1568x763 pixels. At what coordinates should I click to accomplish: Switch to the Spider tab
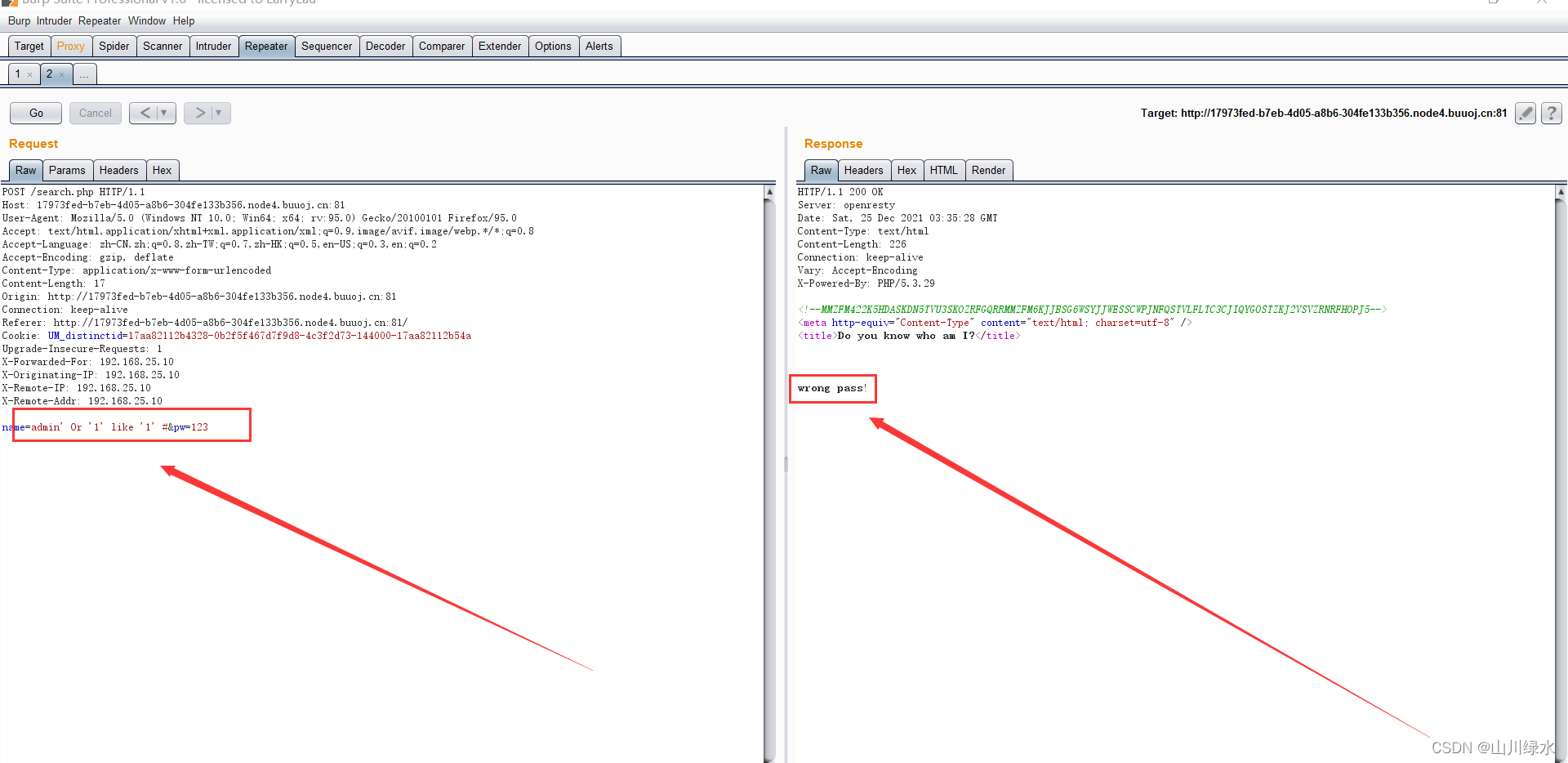point(114,46)
